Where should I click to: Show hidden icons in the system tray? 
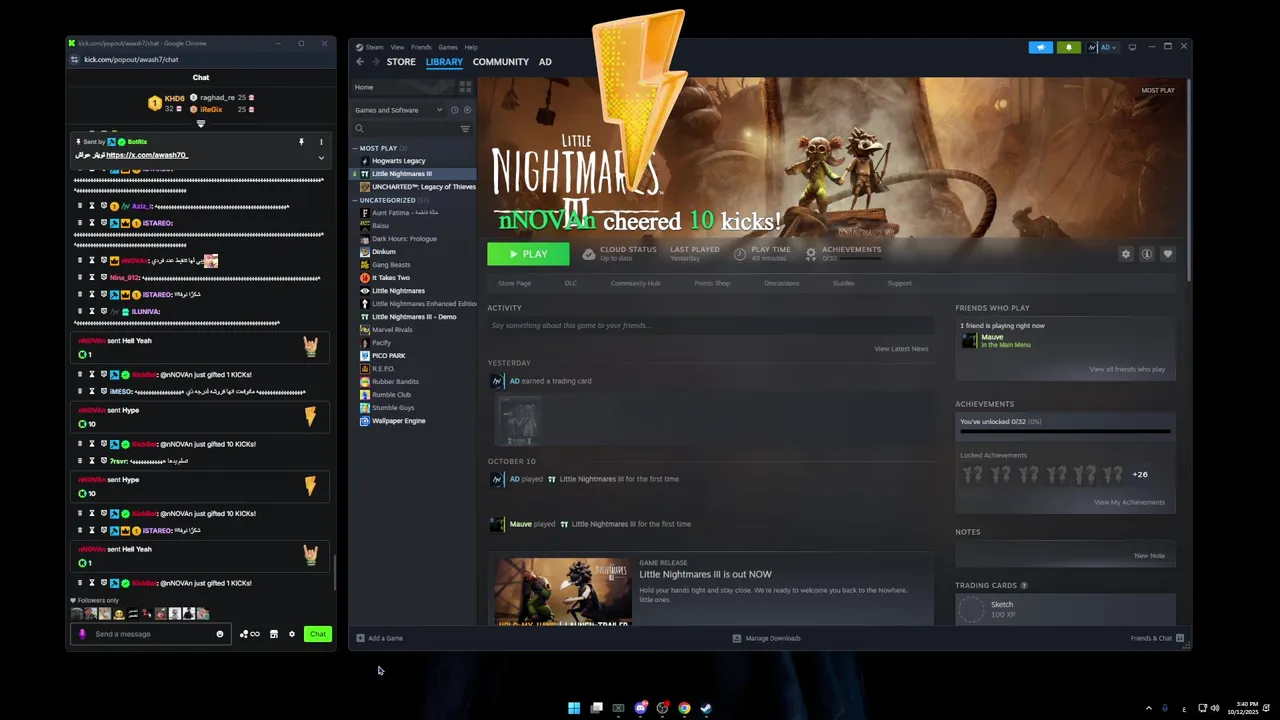tap(1148, 708)
